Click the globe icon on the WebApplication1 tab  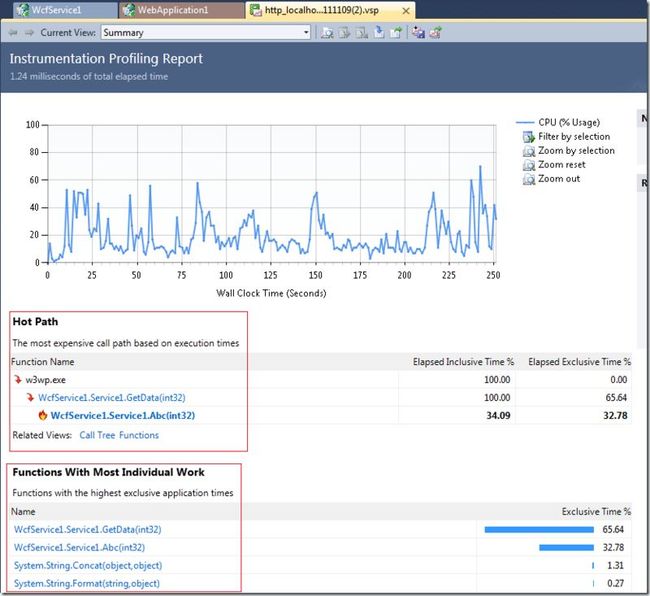(129, 10)
